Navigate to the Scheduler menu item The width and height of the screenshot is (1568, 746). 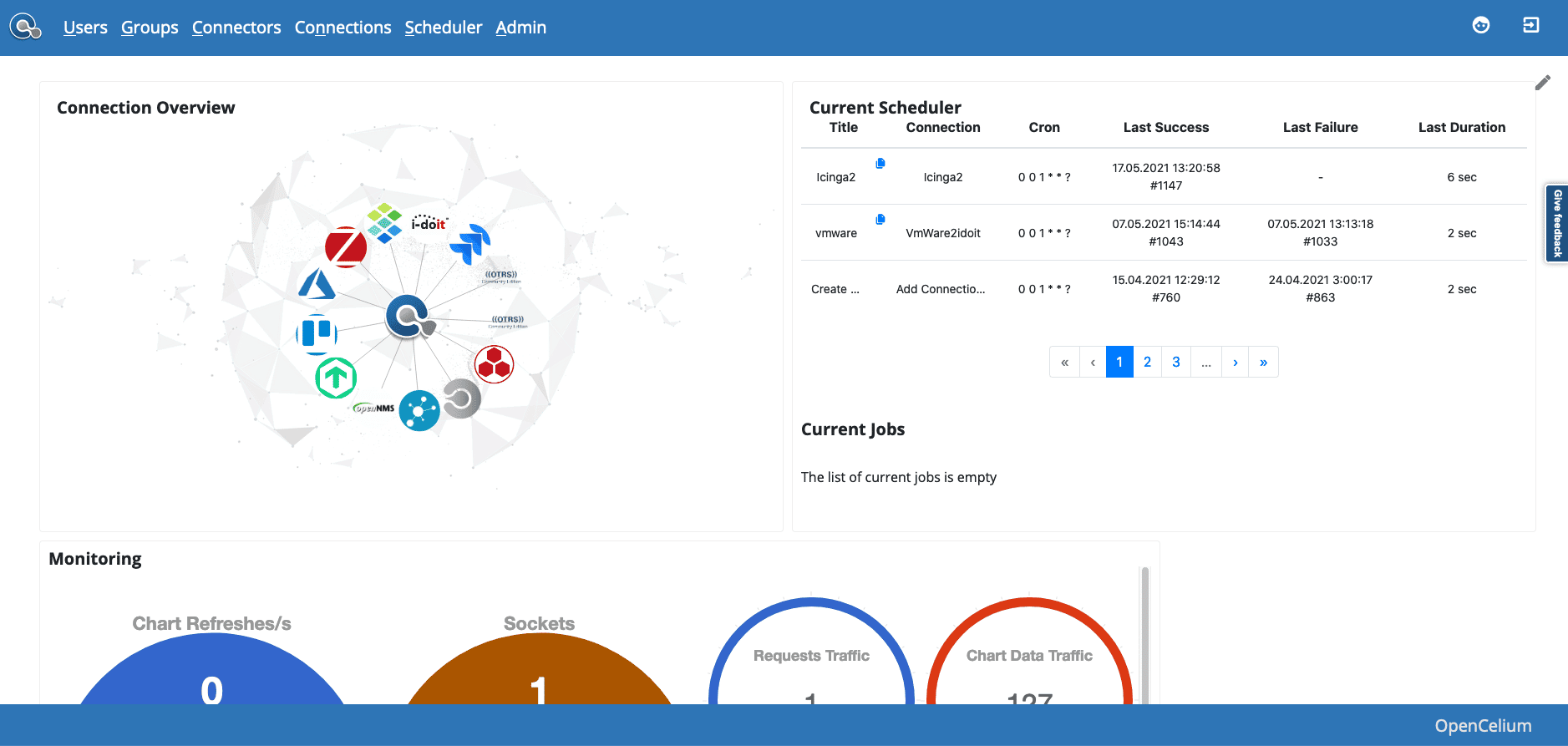tap(444, 28)
